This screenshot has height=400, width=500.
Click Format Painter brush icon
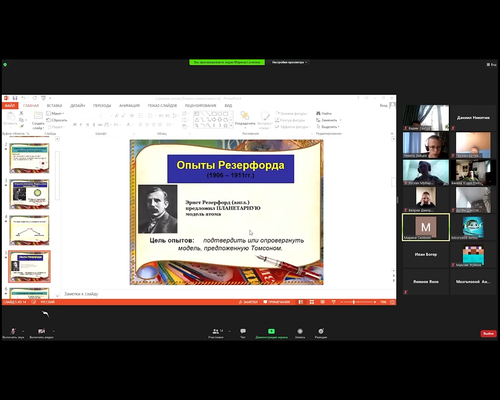coord(21,126)
